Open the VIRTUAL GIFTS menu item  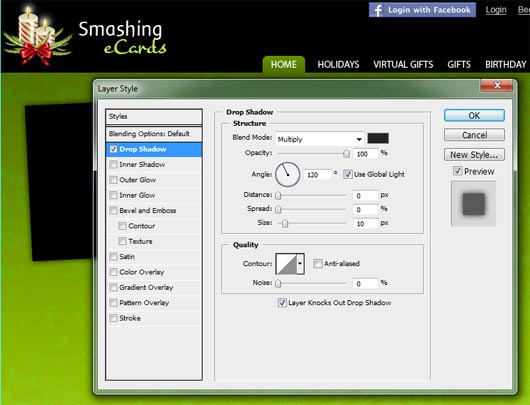click(403, 64)
